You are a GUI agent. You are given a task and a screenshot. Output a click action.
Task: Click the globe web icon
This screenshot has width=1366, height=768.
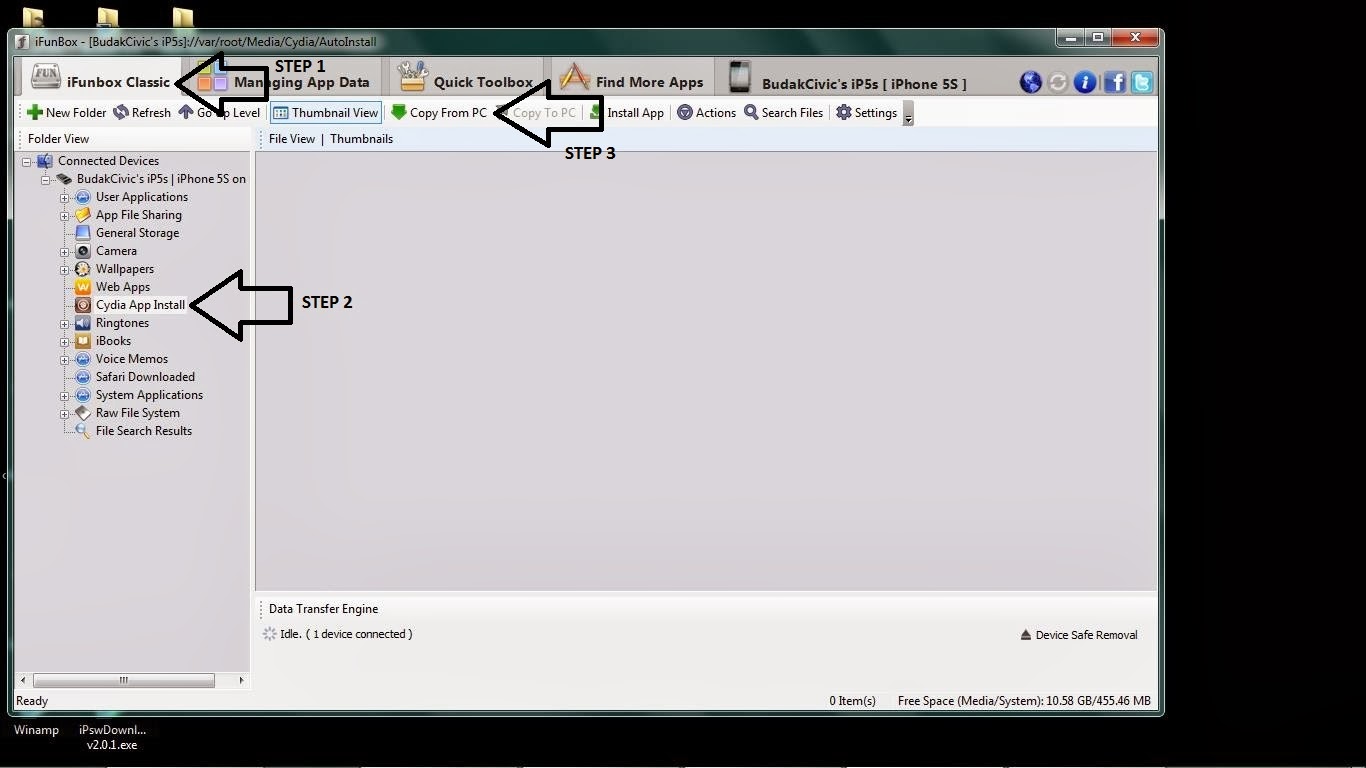point(1031,82)
